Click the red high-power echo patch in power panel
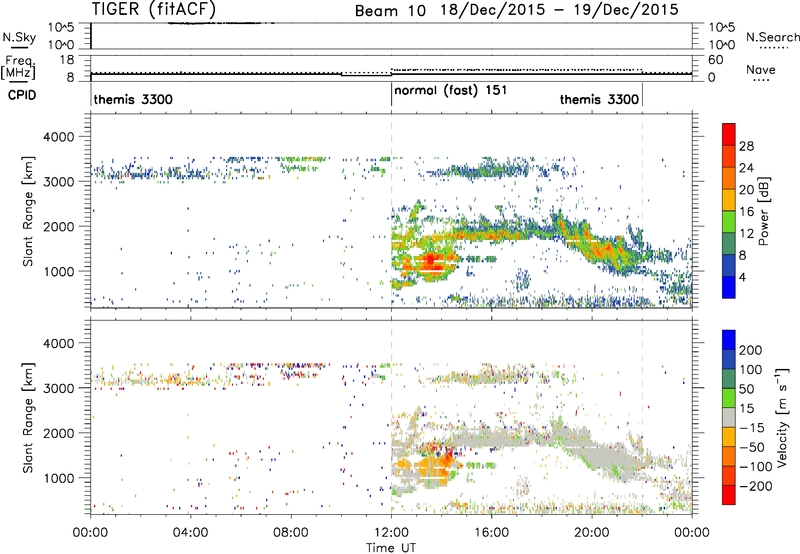This screenshot has height=554, width=800. [x=430, y=260]
